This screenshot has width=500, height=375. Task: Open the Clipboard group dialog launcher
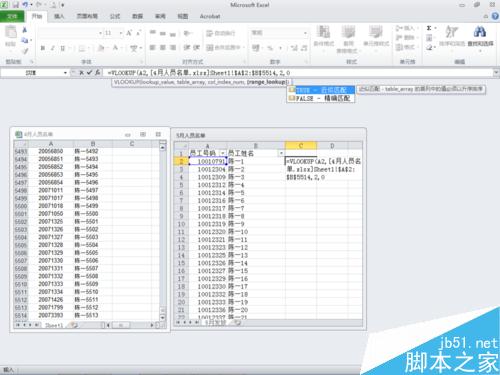coord(32,62)
